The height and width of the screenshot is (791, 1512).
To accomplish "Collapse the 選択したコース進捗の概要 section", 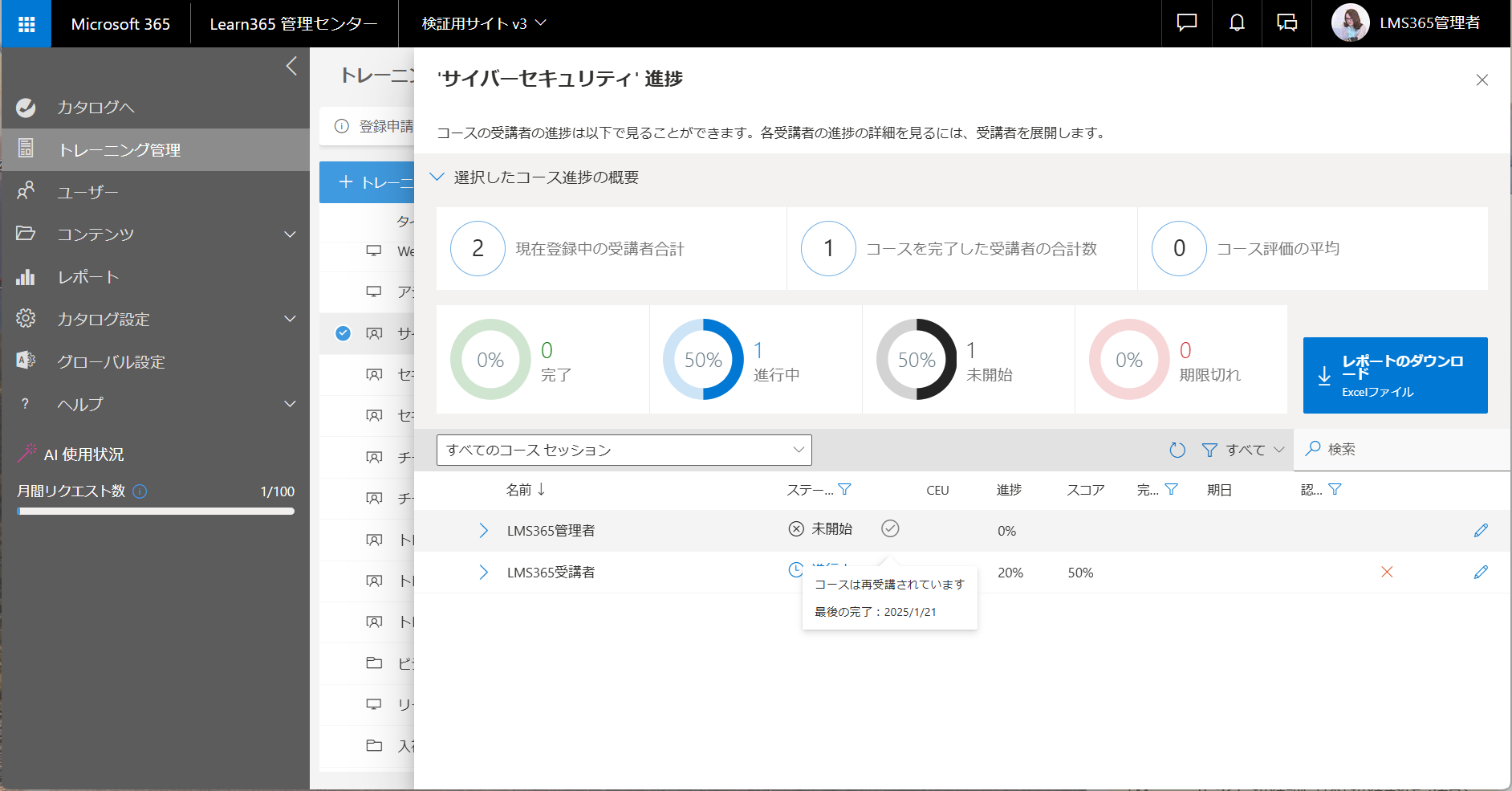I will 437,177.
